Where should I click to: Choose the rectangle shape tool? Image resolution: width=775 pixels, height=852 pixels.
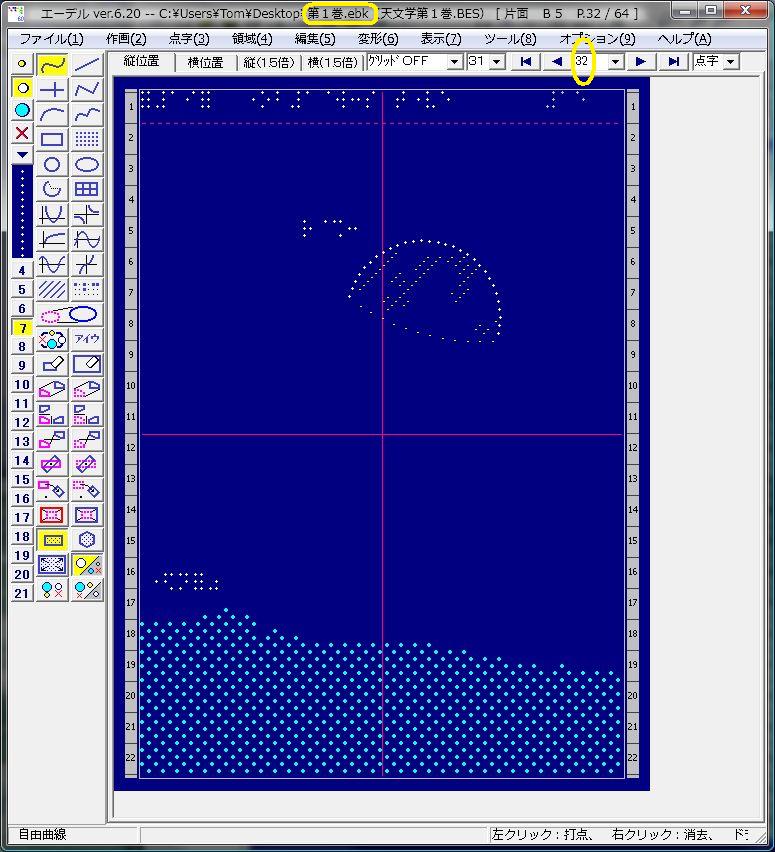pos(52,140)
